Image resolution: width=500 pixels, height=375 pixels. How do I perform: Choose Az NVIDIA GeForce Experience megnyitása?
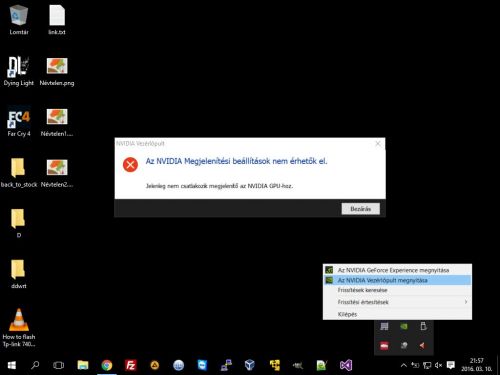(x=397, y=270)
